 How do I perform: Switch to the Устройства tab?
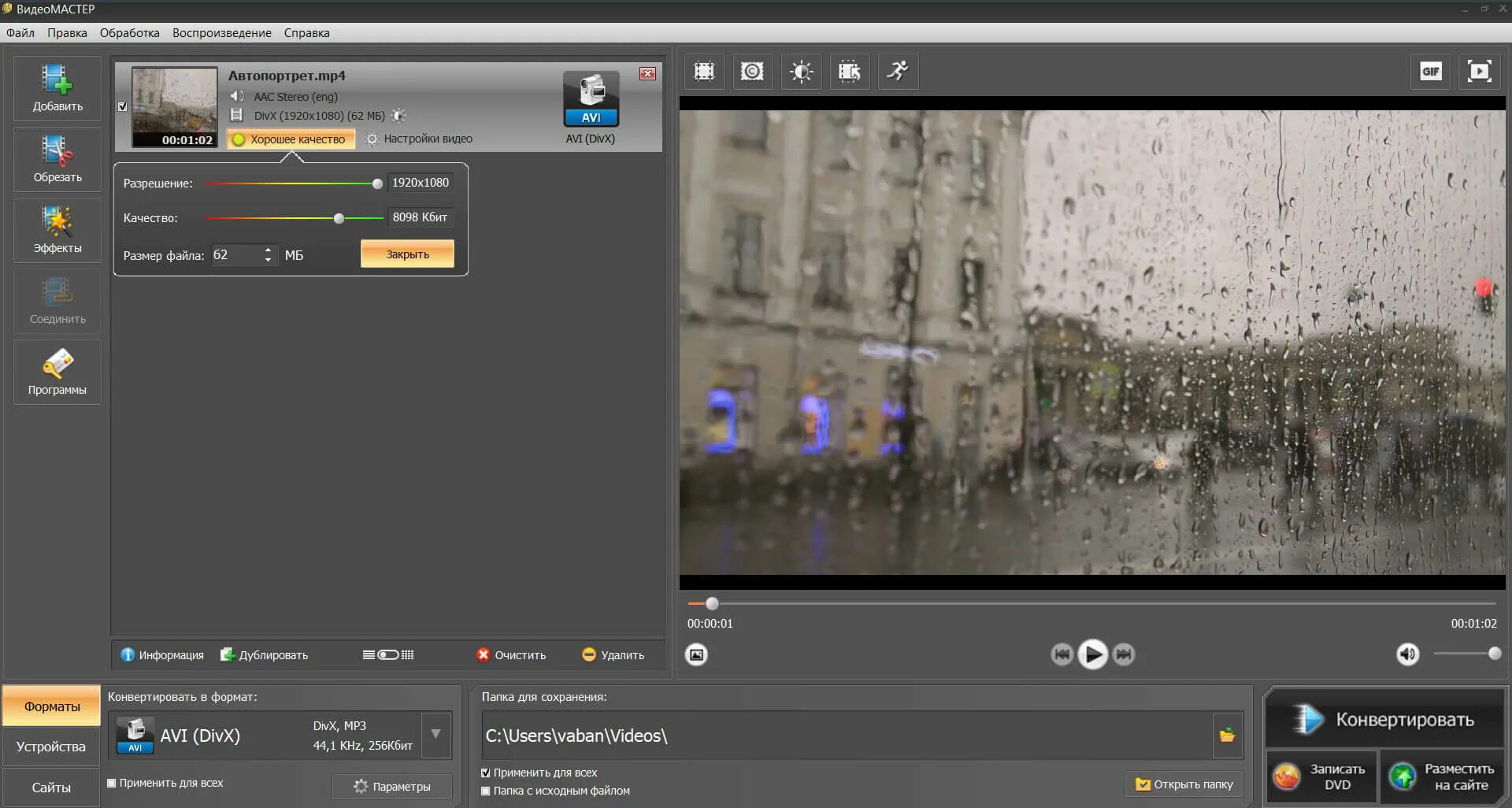pyautogui.click(x=51, y=747)
